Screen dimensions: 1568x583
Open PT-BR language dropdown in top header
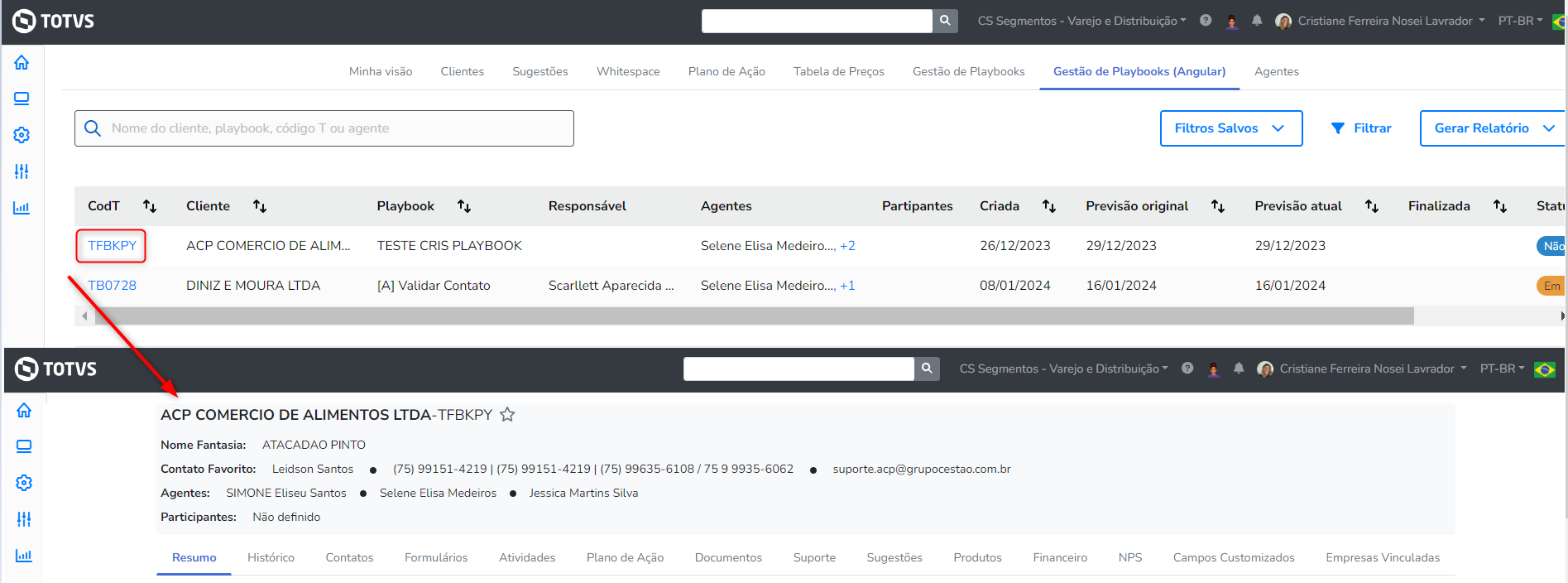click(1520, 21)
